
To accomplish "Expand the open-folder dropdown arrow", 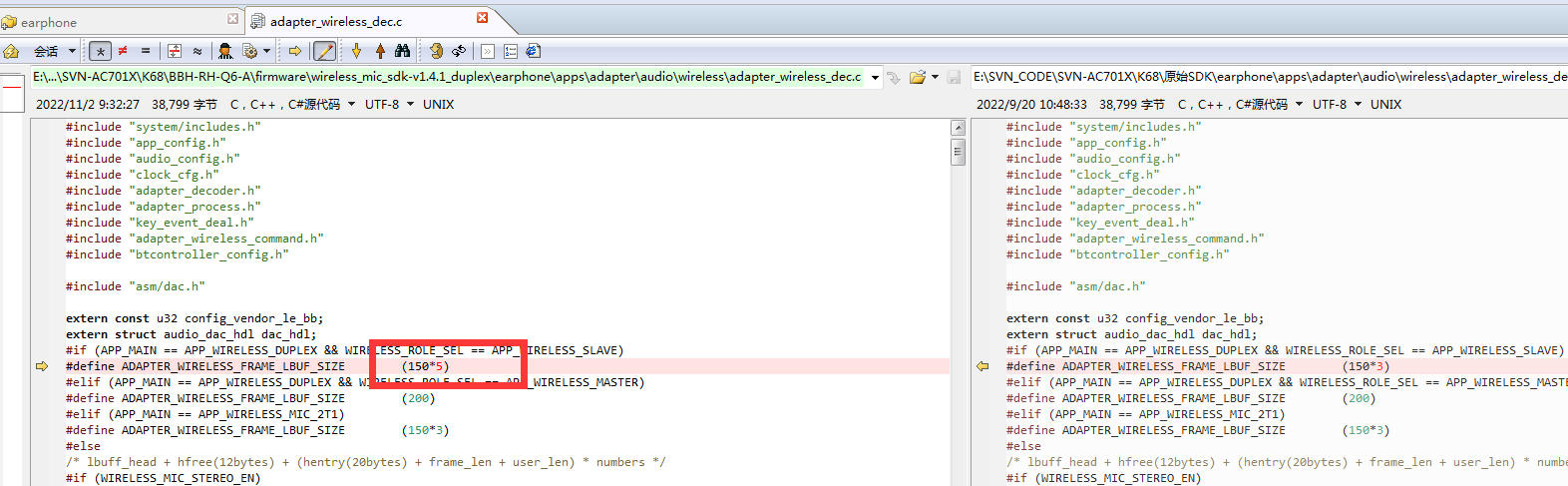I will [935, 77].
